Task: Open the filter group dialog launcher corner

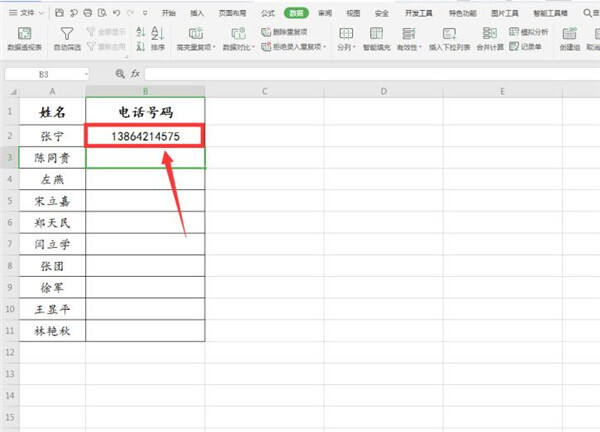Action: pos(126,57)
